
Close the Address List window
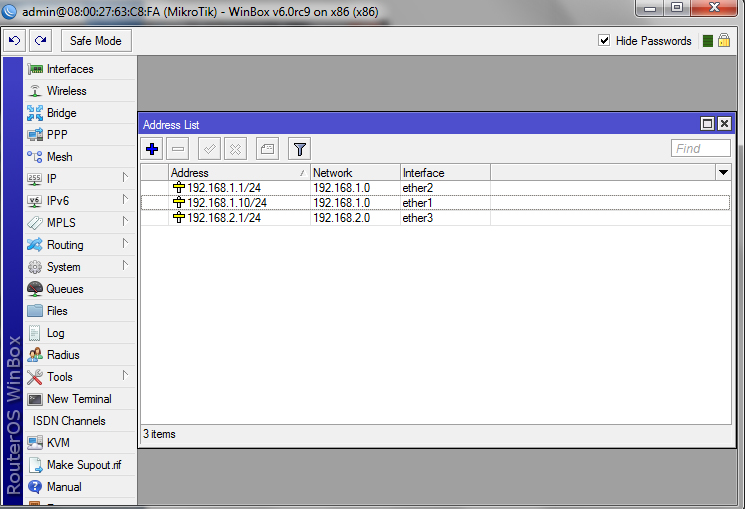click(724, 124)
